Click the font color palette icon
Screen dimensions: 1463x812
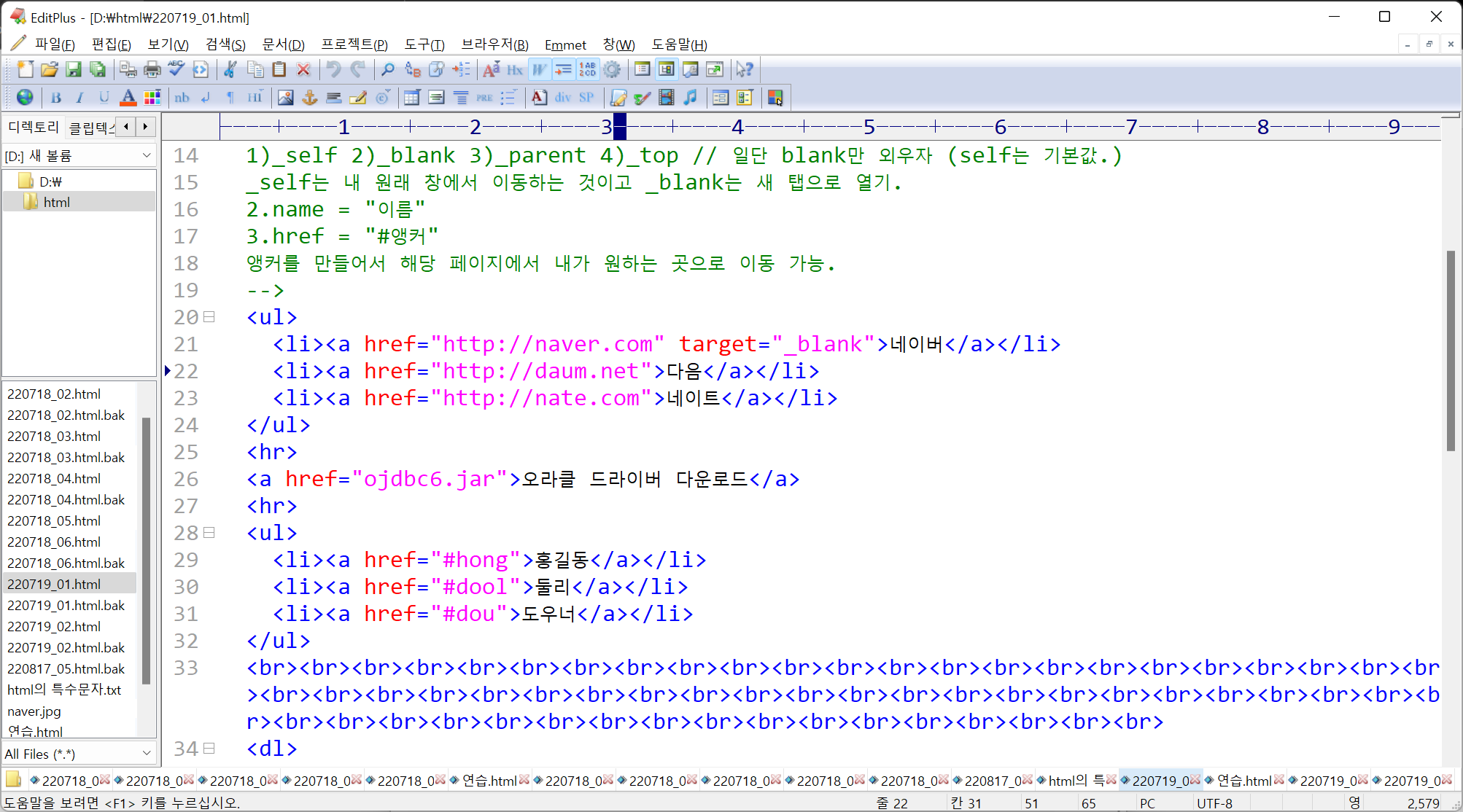click(x=152, y=97)
